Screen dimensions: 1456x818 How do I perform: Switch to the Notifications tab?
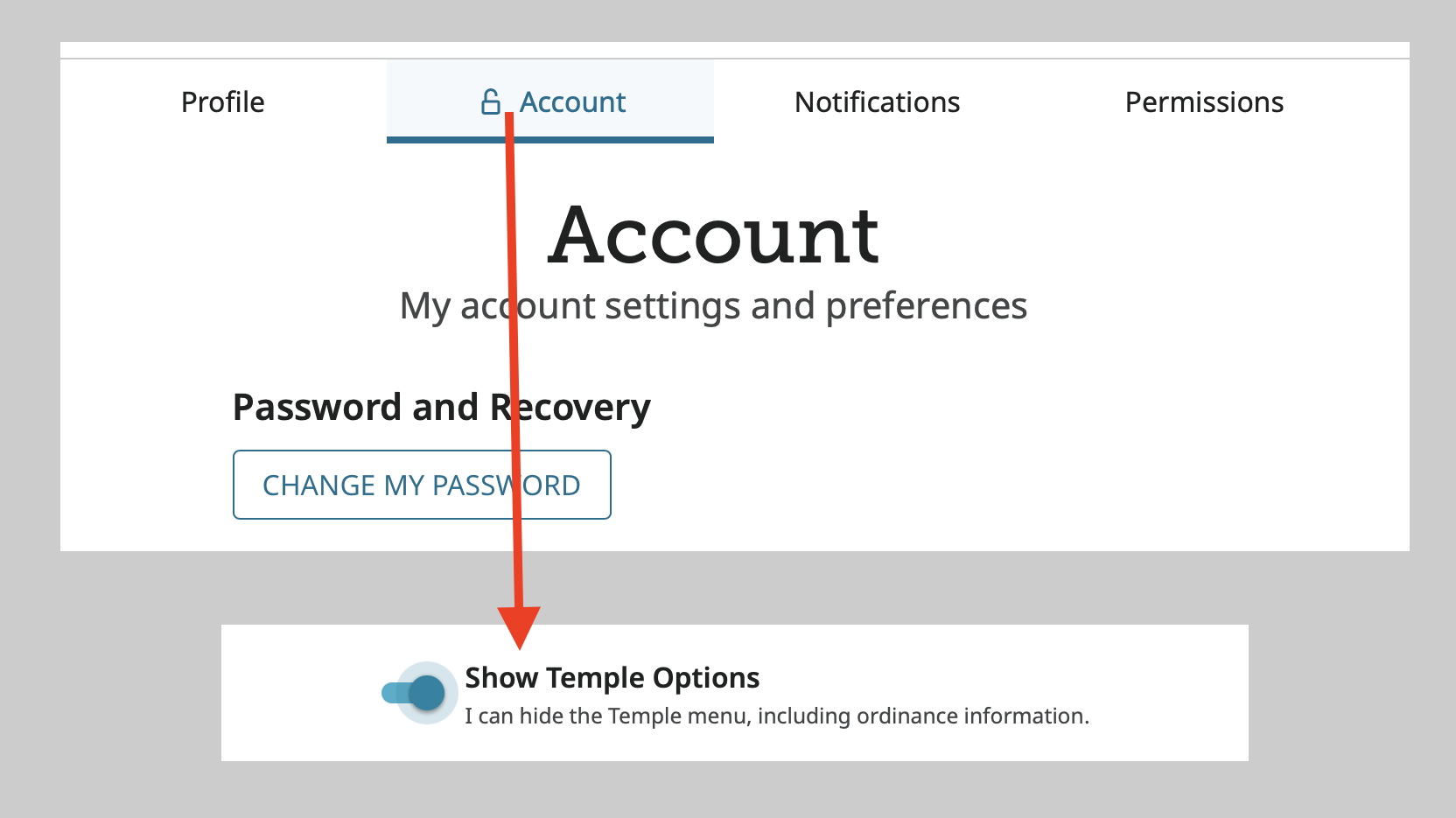[877, 102]
